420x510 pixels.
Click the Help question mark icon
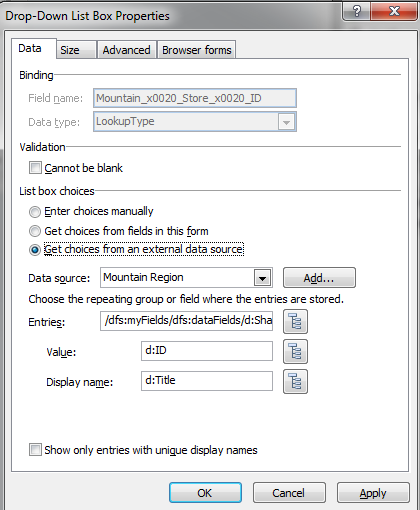356,11
